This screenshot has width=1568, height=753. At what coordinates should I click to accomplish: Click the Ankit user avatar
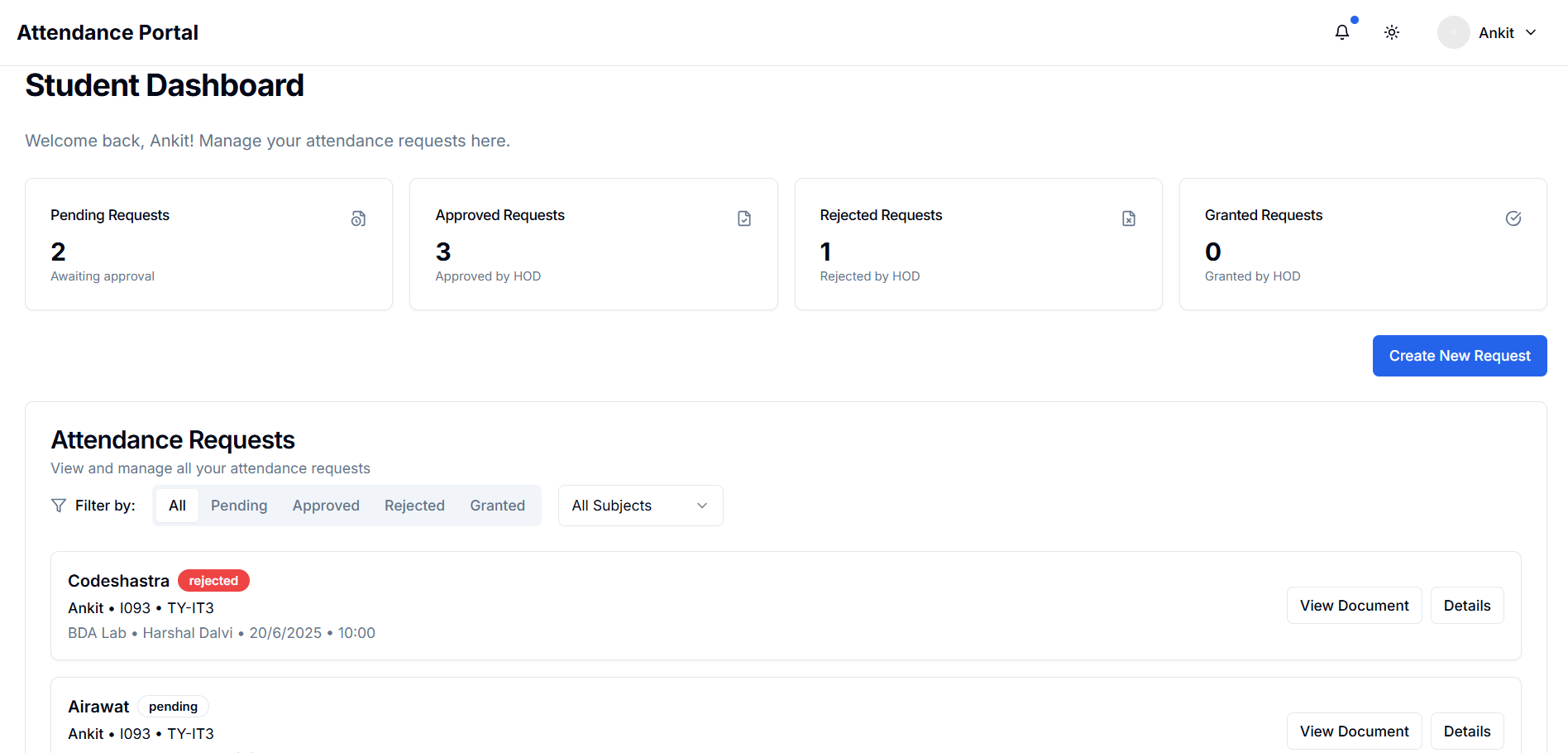pos(1453,32)
